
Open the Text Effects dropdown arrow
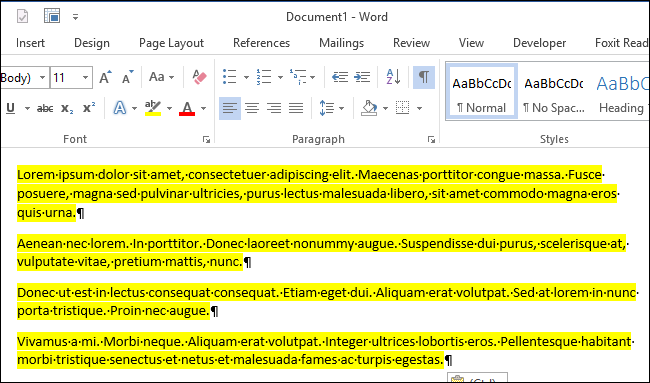click(x=134, y=109)
